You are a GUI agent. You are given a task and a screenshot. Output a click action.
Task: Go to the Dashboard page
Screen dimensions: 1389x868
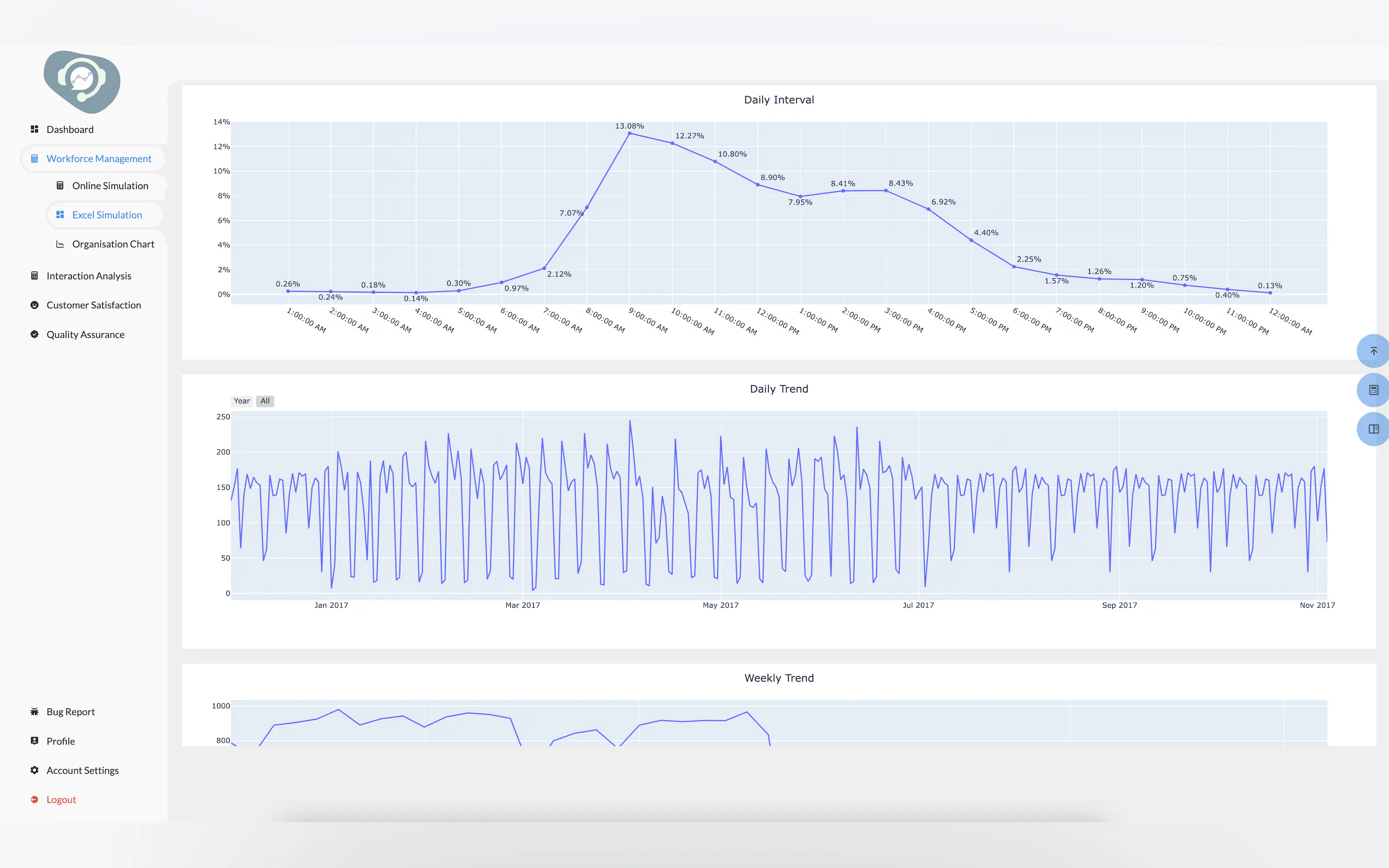[x=69, y=129]
